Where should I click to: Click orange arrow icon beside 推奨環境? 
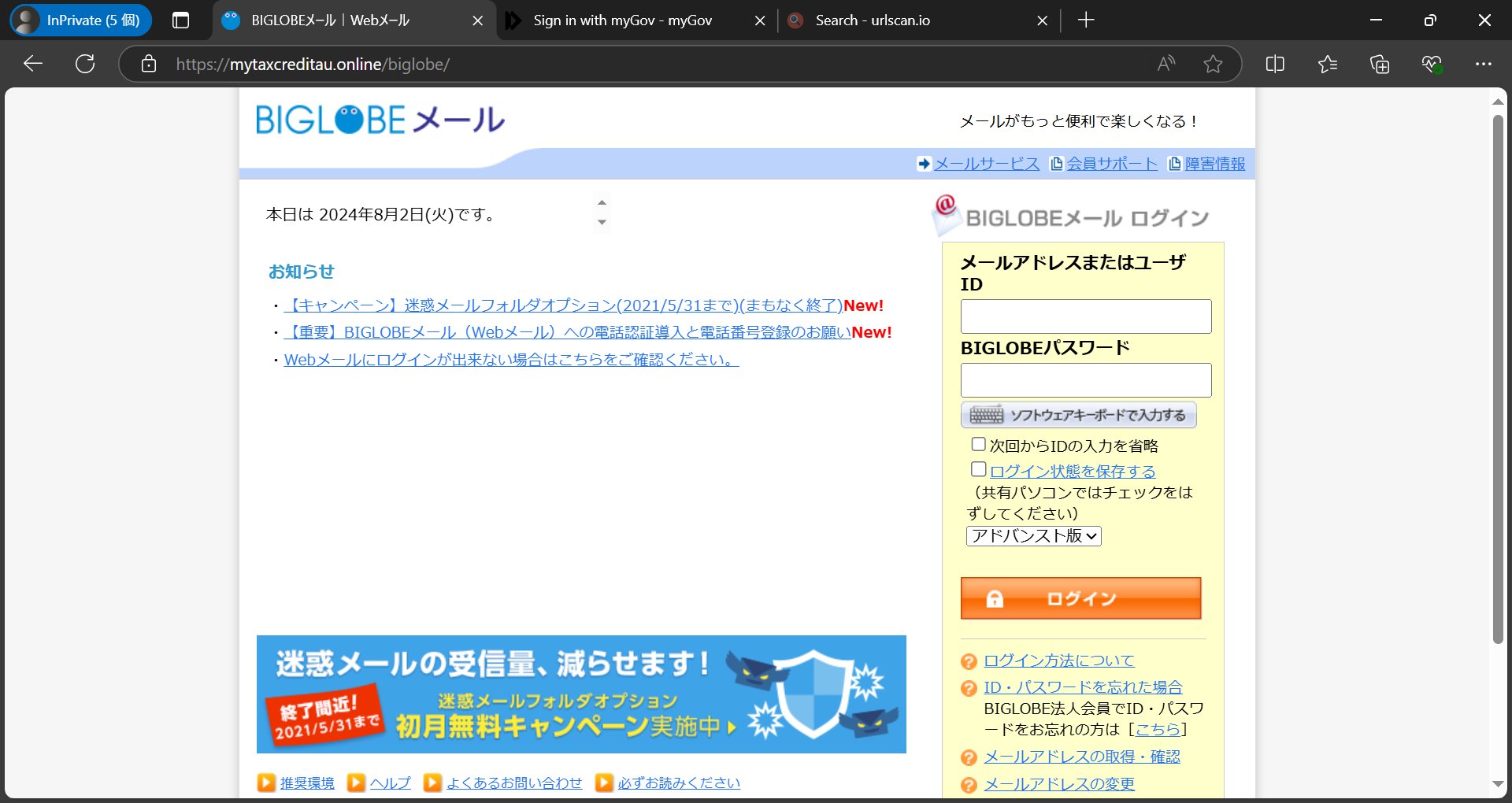click(x=266, y=783)
